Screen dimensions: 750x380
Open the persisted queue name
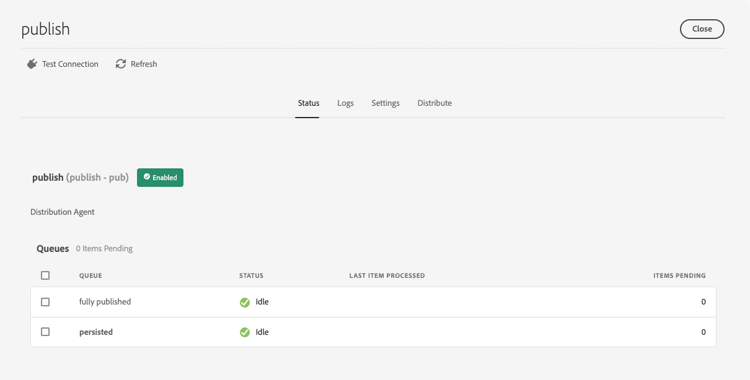click(x=96, y=332)
